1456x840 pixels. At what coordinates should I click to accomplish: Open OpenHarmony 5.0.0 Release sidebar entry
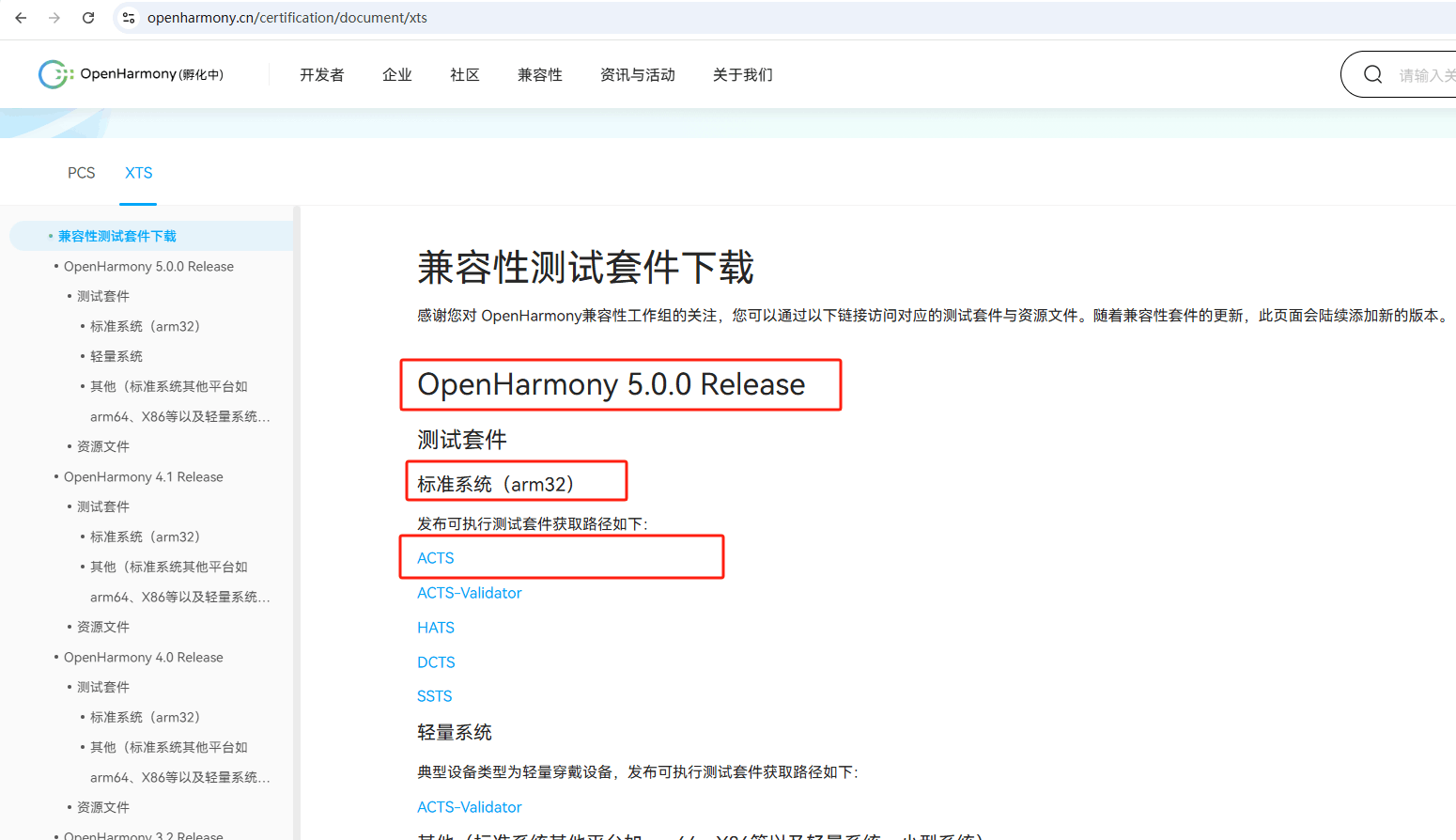point(148,267)
